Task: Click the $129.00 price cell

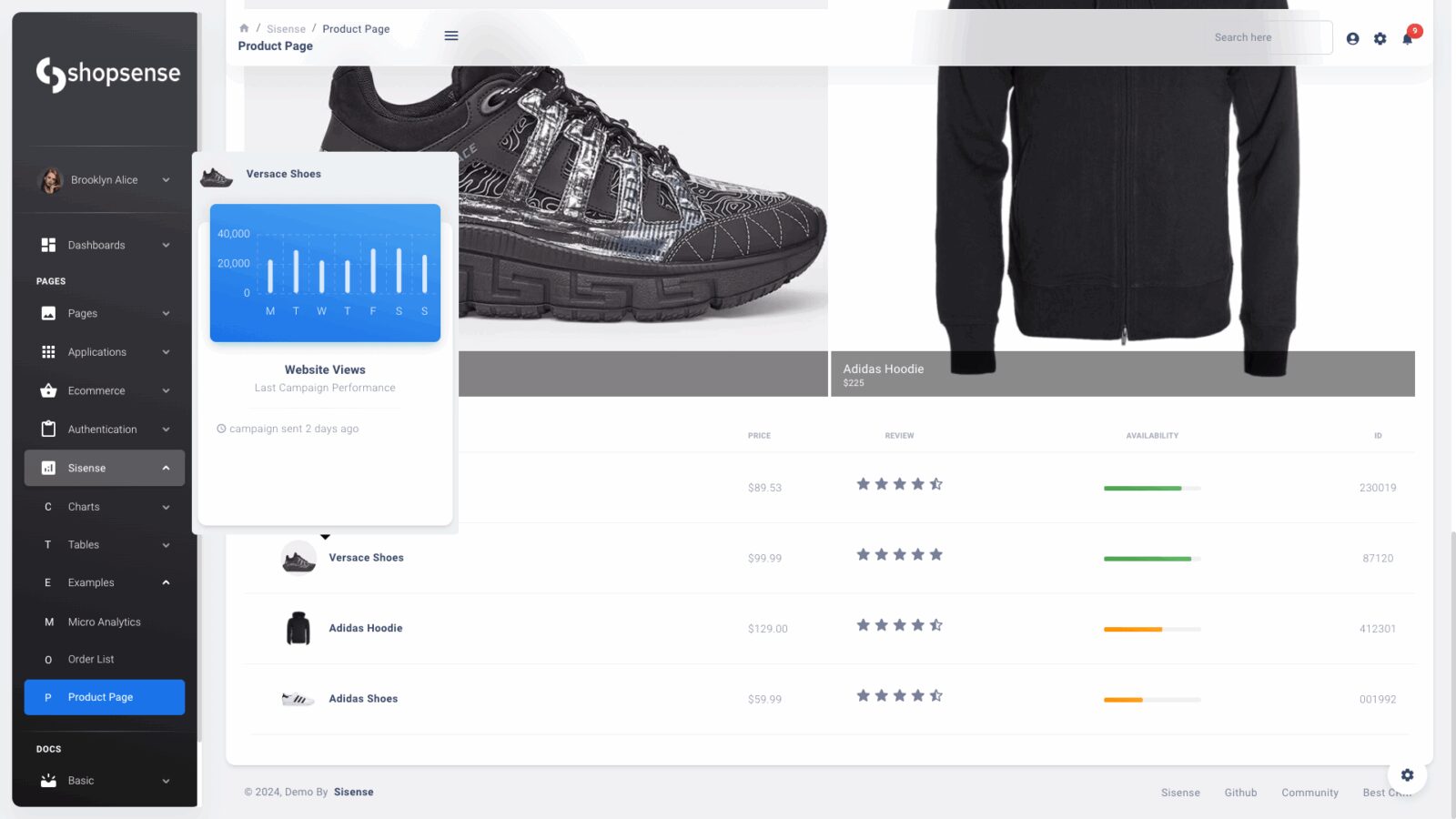Action: pos(767,629)
